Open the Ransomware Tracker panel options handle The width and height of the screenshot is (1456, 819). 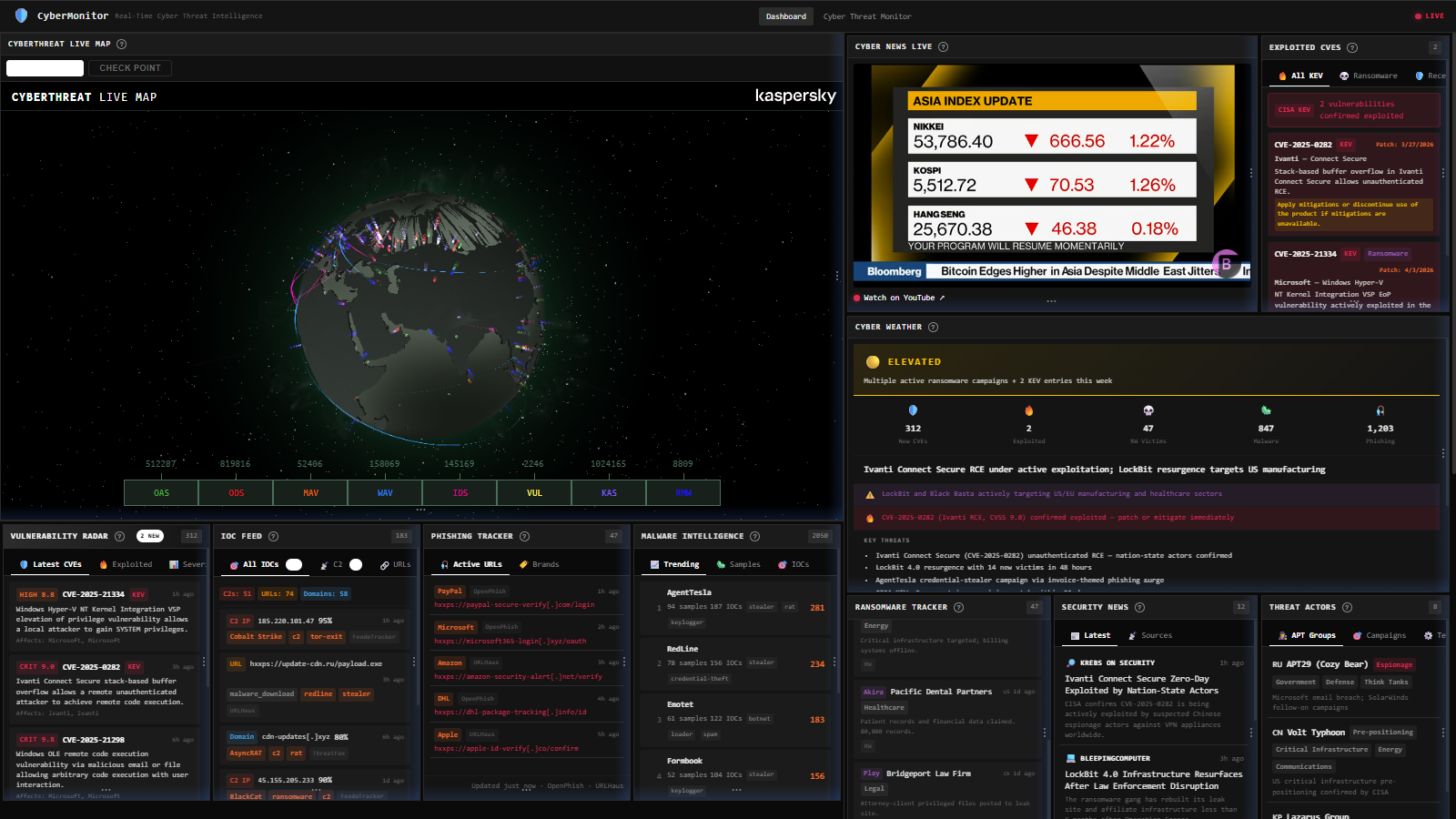(x=1044, y=732)
